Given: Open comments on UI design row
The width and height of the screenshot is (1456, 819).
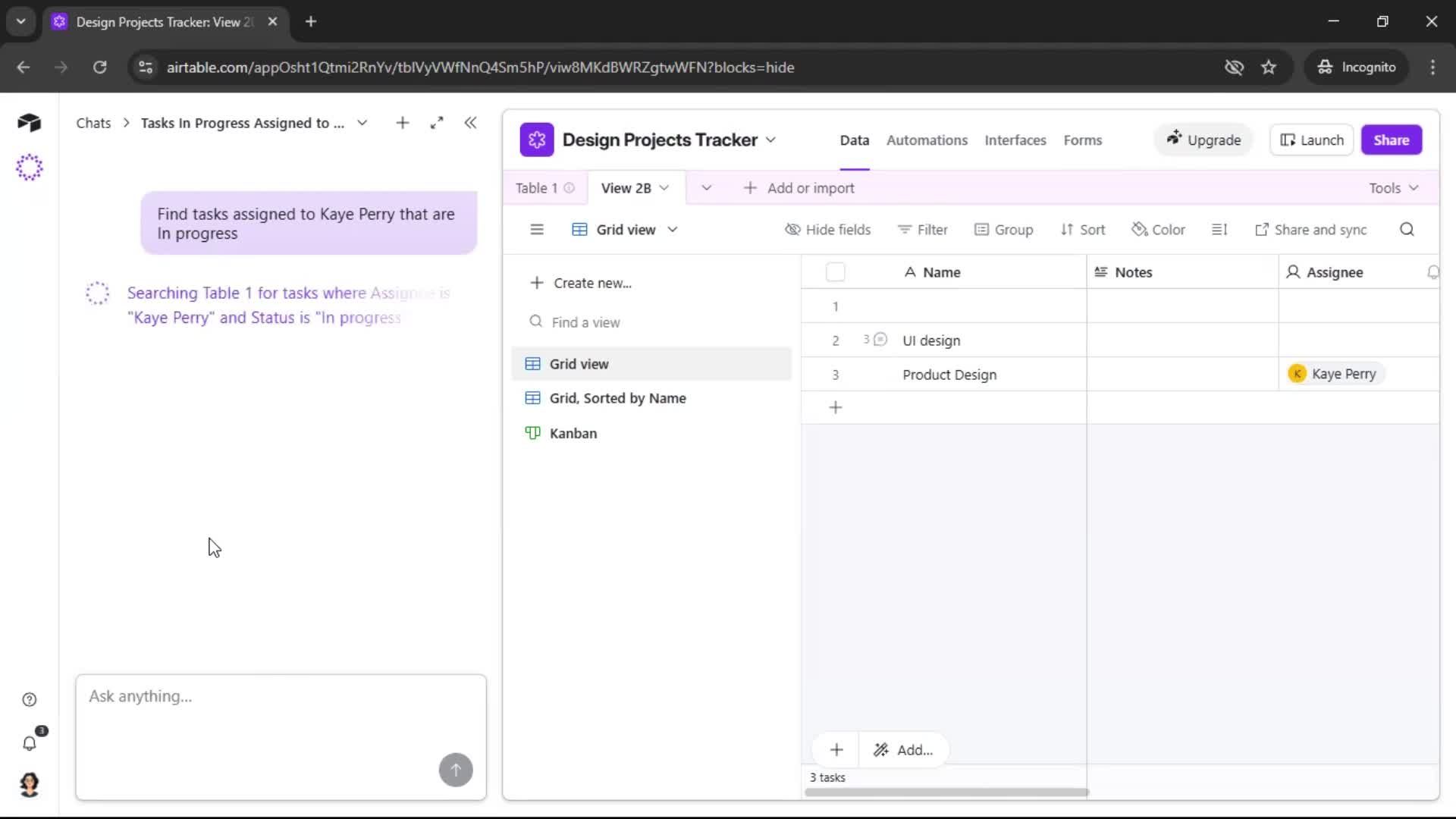Looking at the screenshot, I should click(x=875, y=340).
